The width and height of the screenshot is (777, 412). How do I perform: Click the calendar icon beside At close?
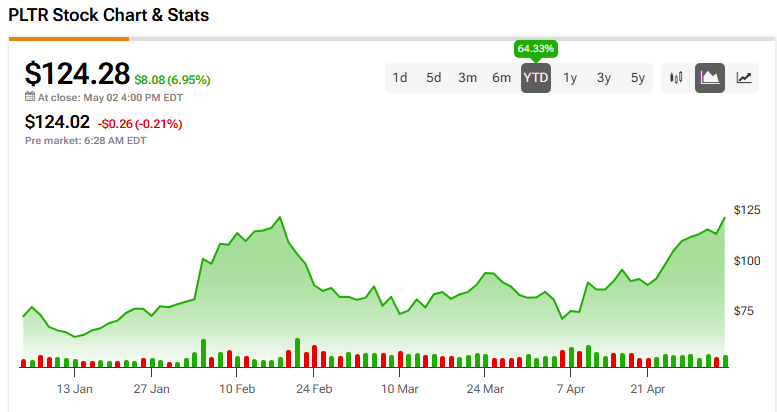click(x=30, y=97)
